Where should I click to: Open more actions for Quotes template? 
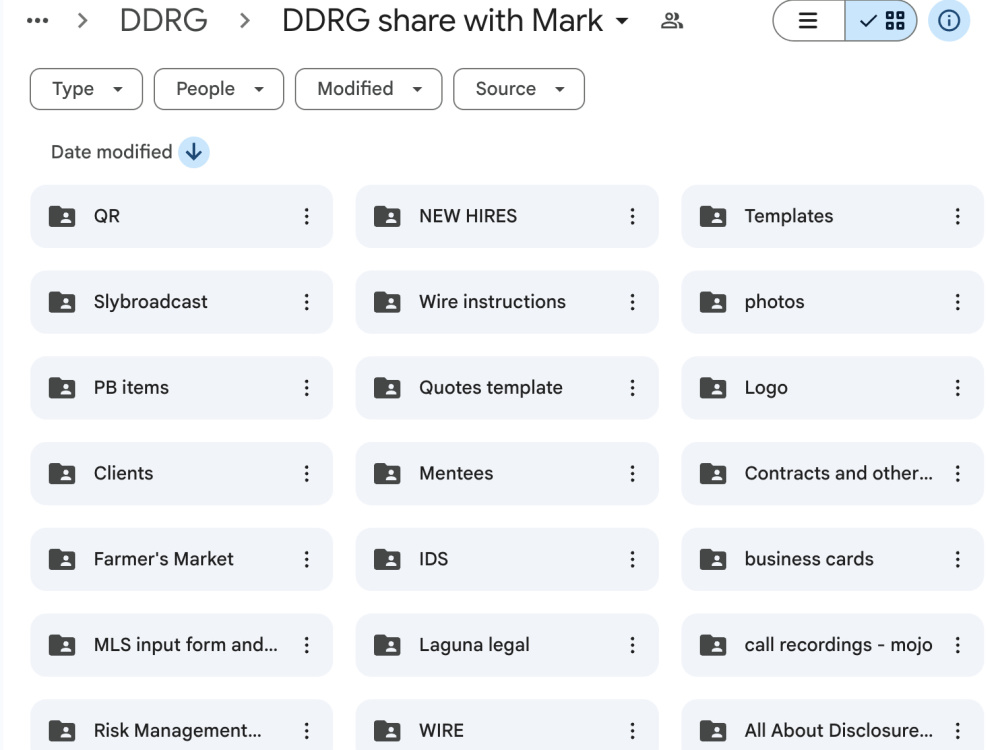(x=633, y=388)
